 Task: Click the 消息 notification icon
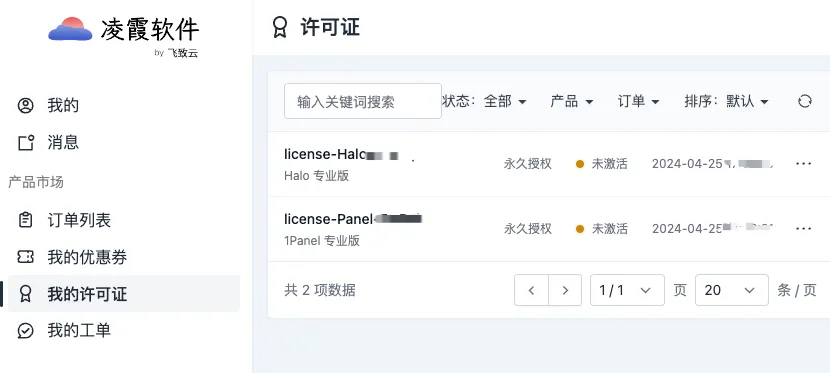click(25, 142)
